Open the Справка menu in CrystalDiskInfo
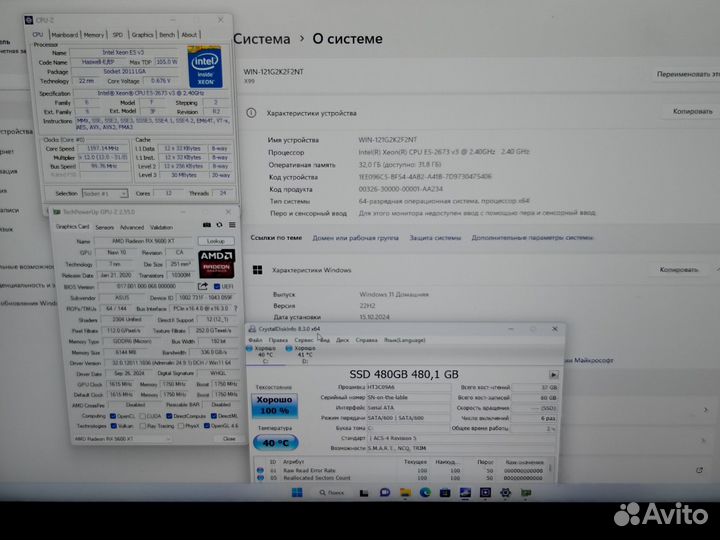720x540 pixels. click(366, 340)
